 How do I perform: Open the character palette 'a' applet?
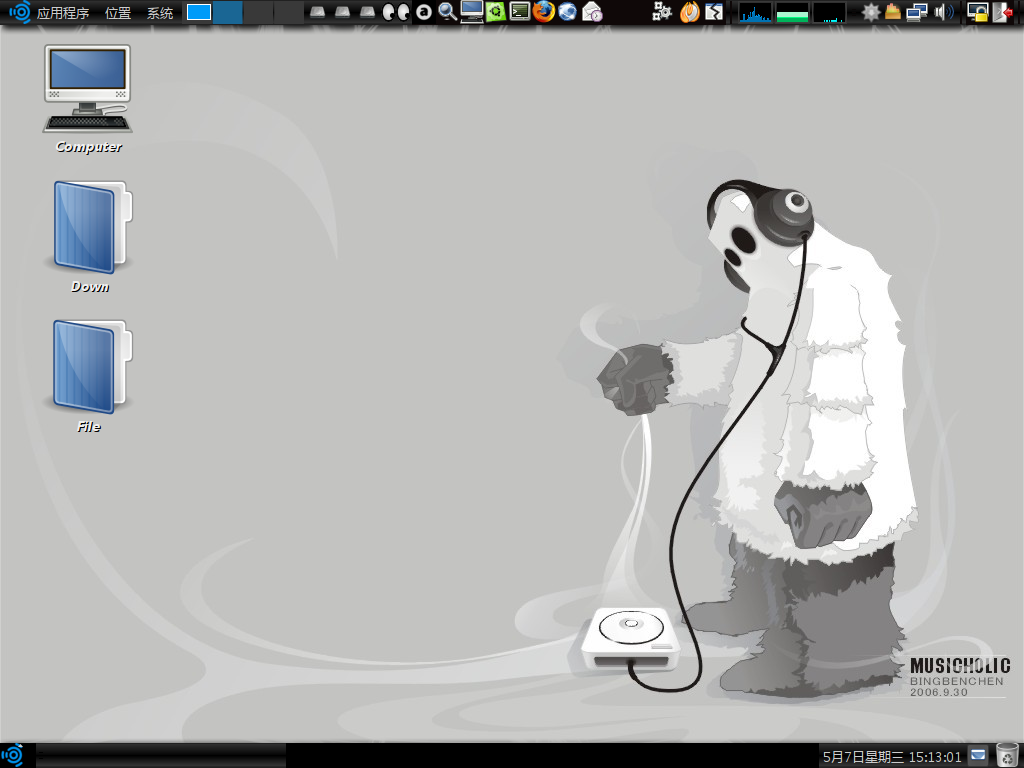point(424,12)
